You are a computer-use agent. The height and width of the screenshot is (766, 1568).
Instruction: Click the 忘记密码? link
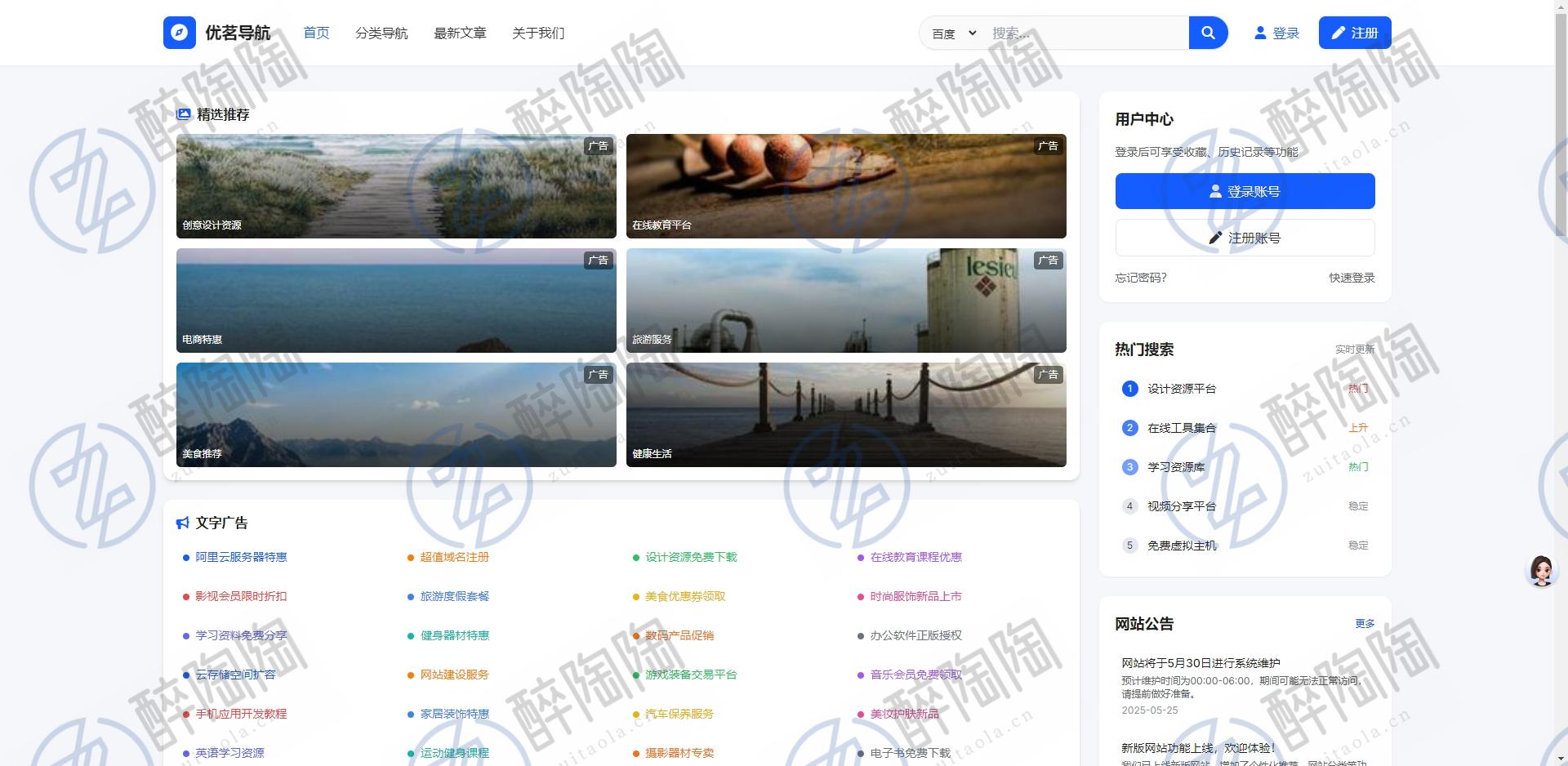[x=1141, y=278]
